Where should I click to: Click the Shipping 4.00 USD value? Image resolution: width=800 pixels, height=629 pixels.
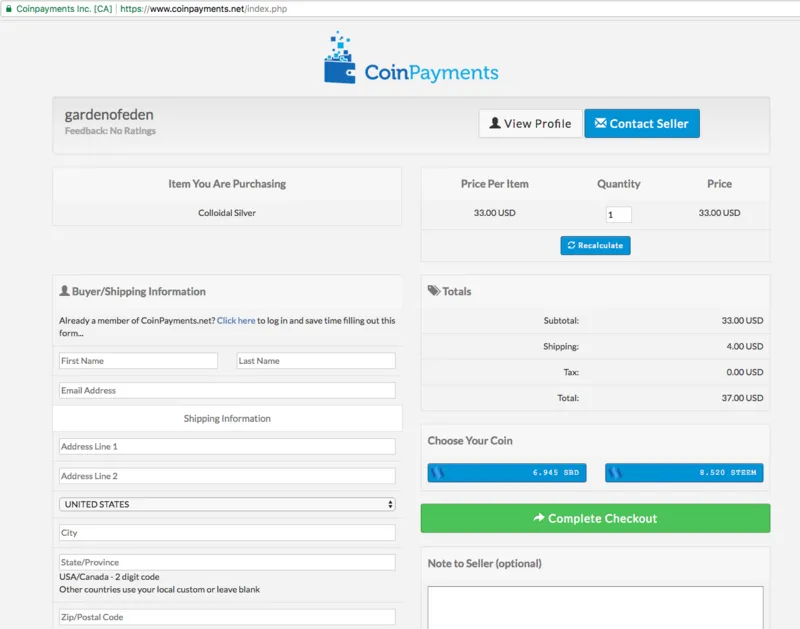click(745, 346)
